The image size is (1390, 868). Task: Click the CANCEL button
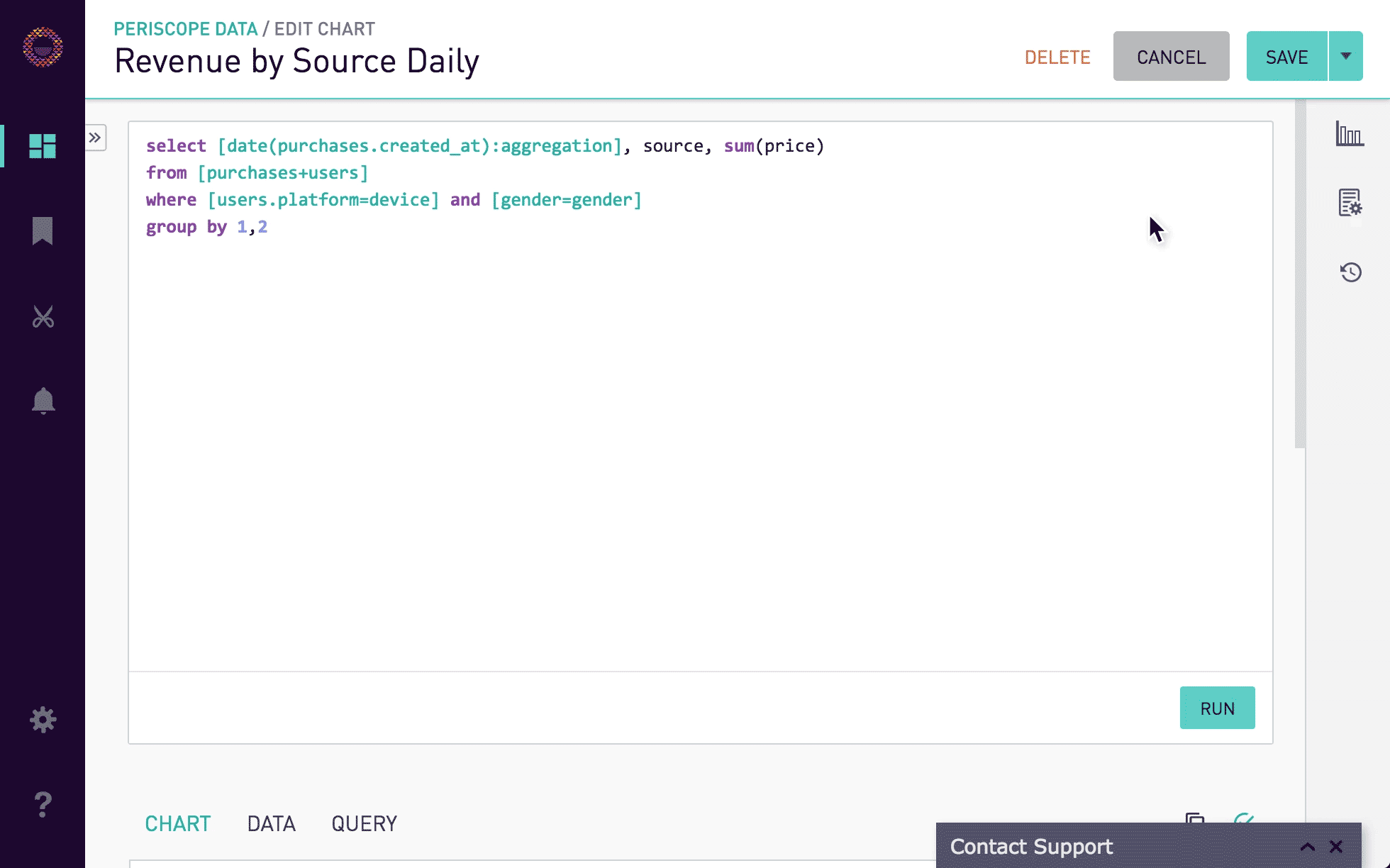(1171, 56)
